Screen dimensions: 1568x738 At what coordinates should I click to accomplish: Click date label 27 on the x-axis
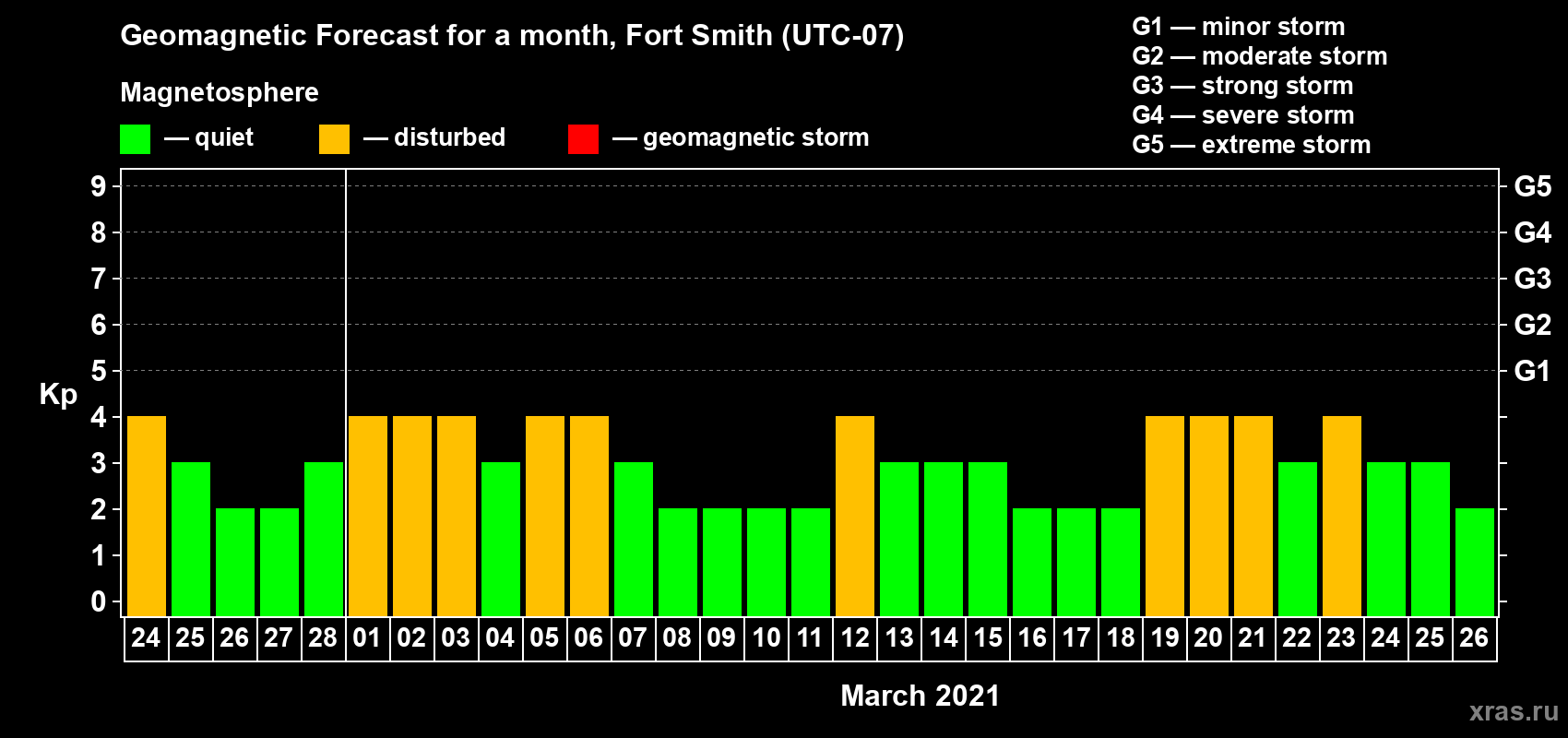(279, 638)
